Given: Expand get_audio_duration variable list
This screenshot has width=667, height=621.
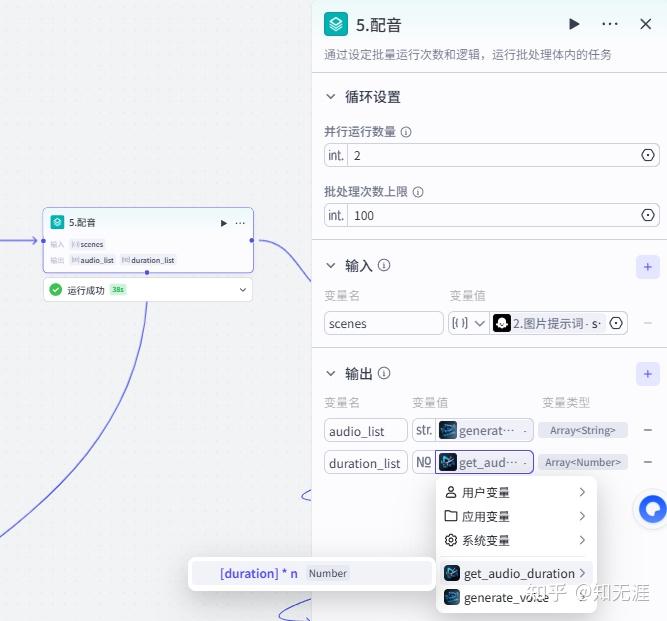Looking at the screenshot, I should coord(515,573).
